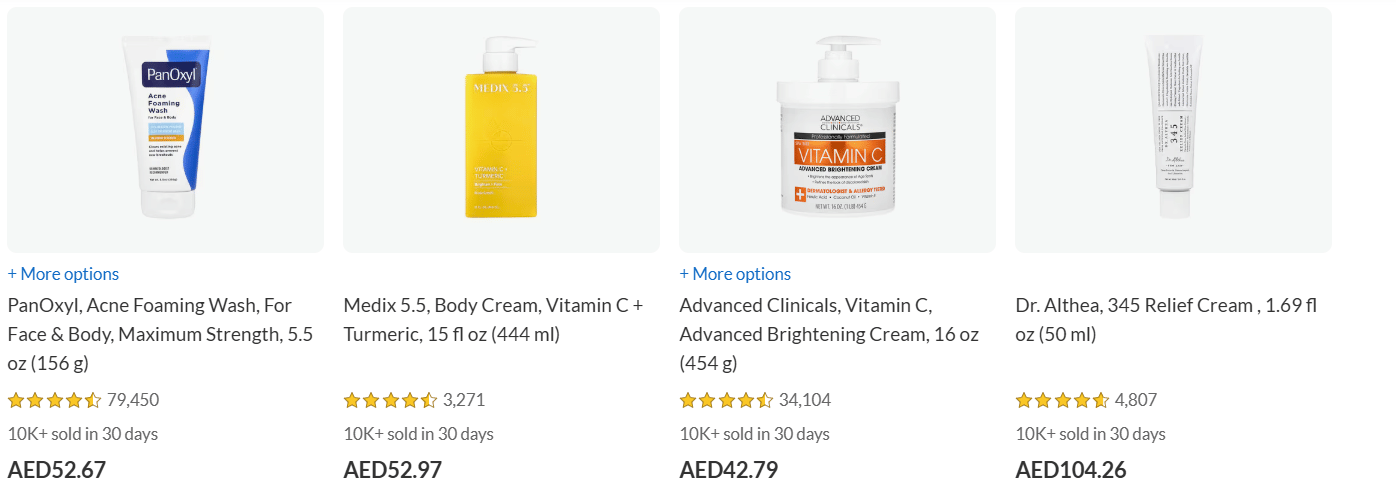View the 34,104 reviews for Advanced Clinicals

(x=805, y=401)
